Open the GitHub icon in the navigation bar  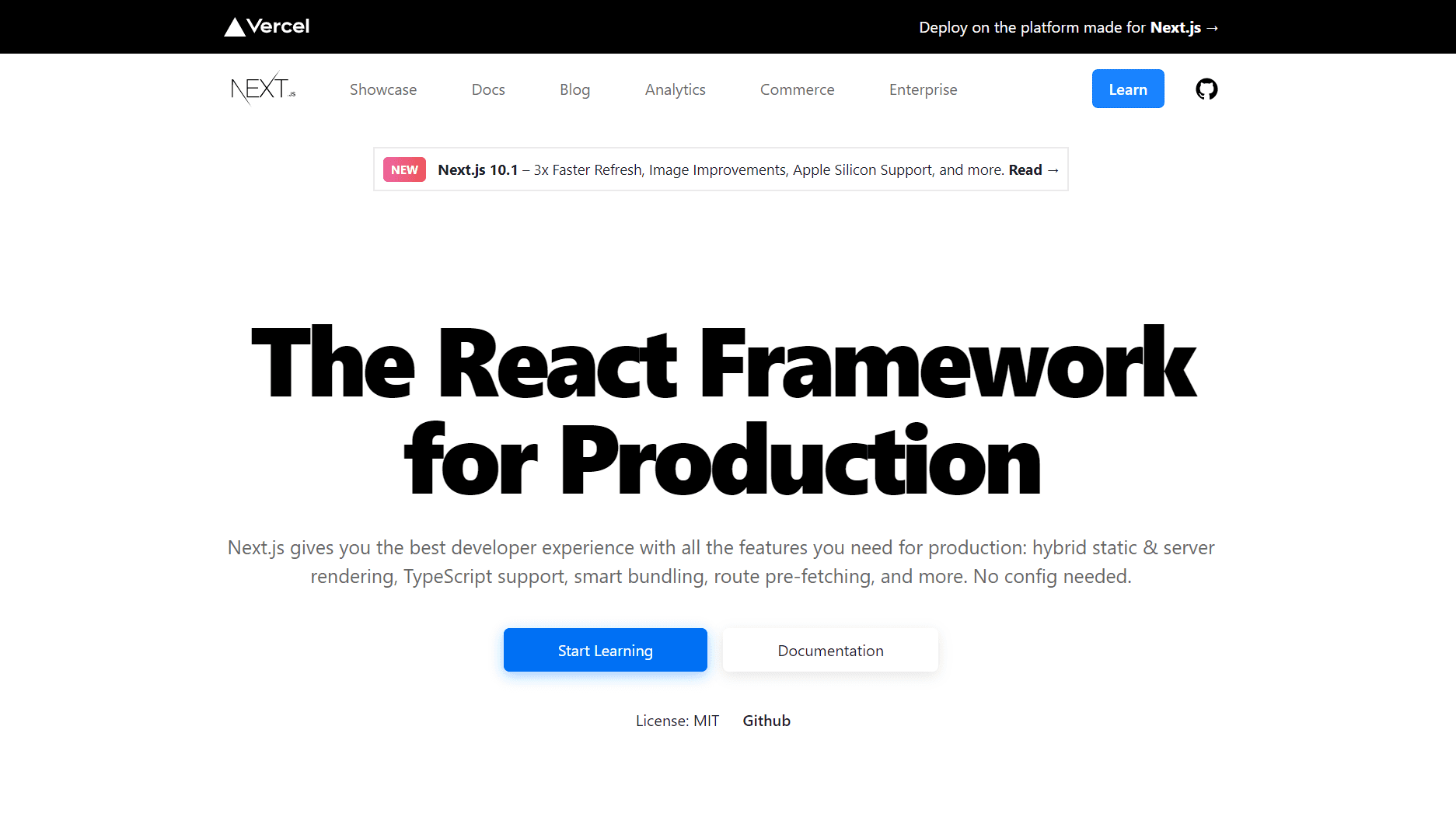click(1206, 89)
